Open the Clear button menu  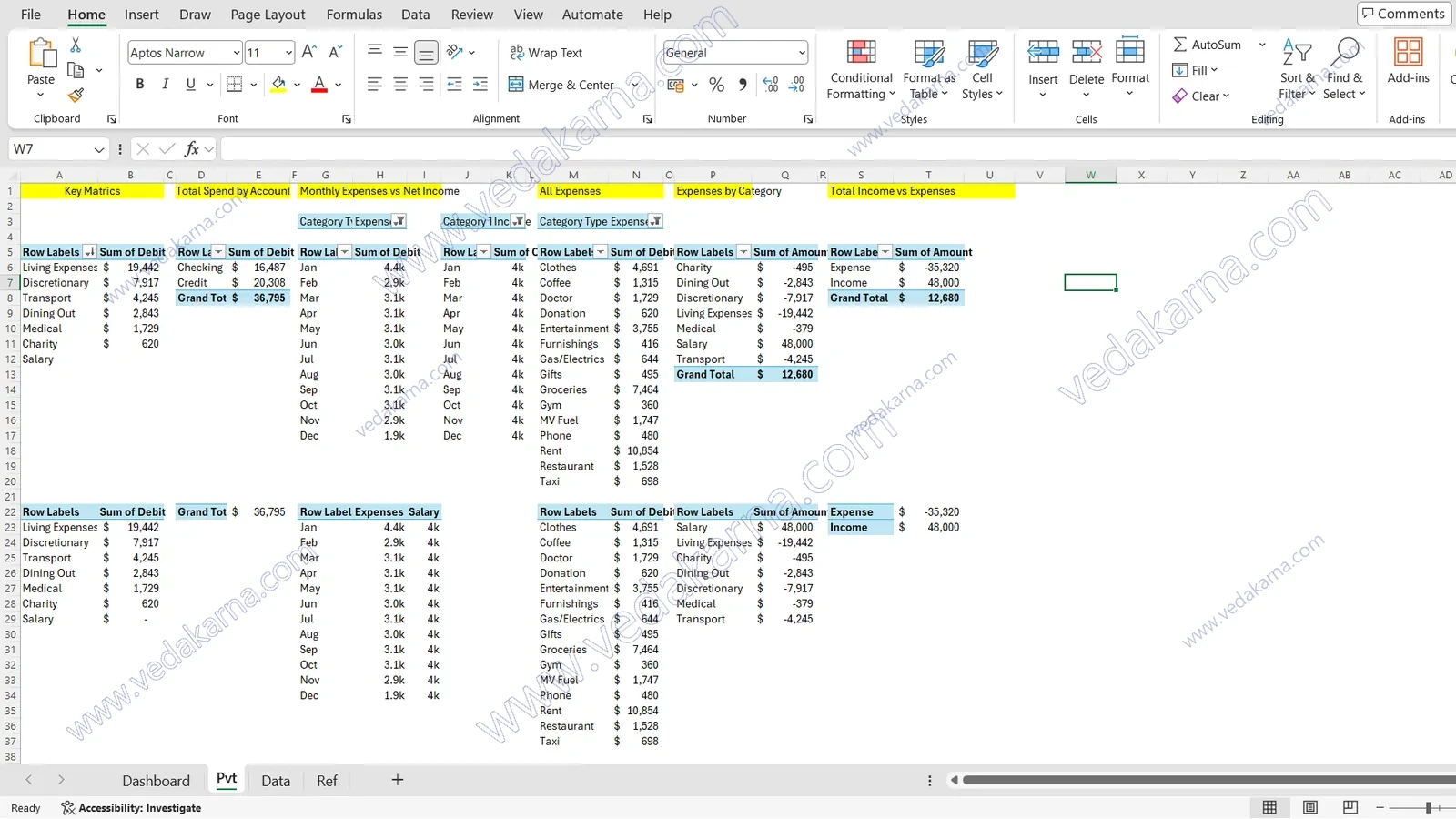click(x=1201, y=96)
